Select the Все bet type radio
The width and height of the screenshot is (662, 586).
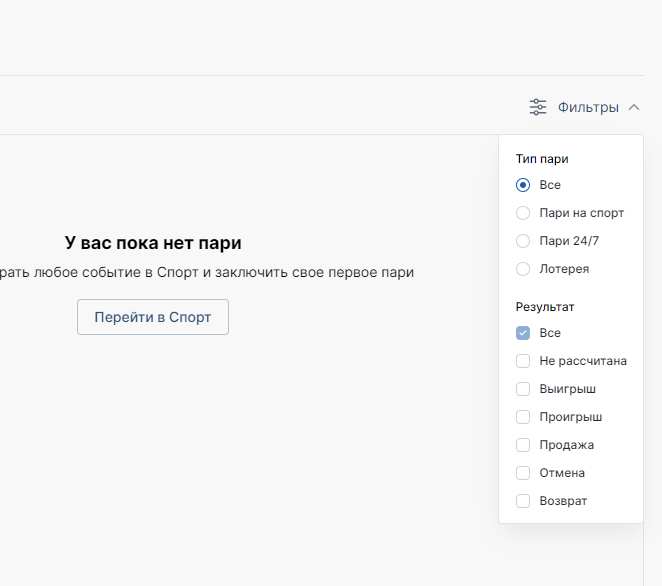click(x=523, y=185)
